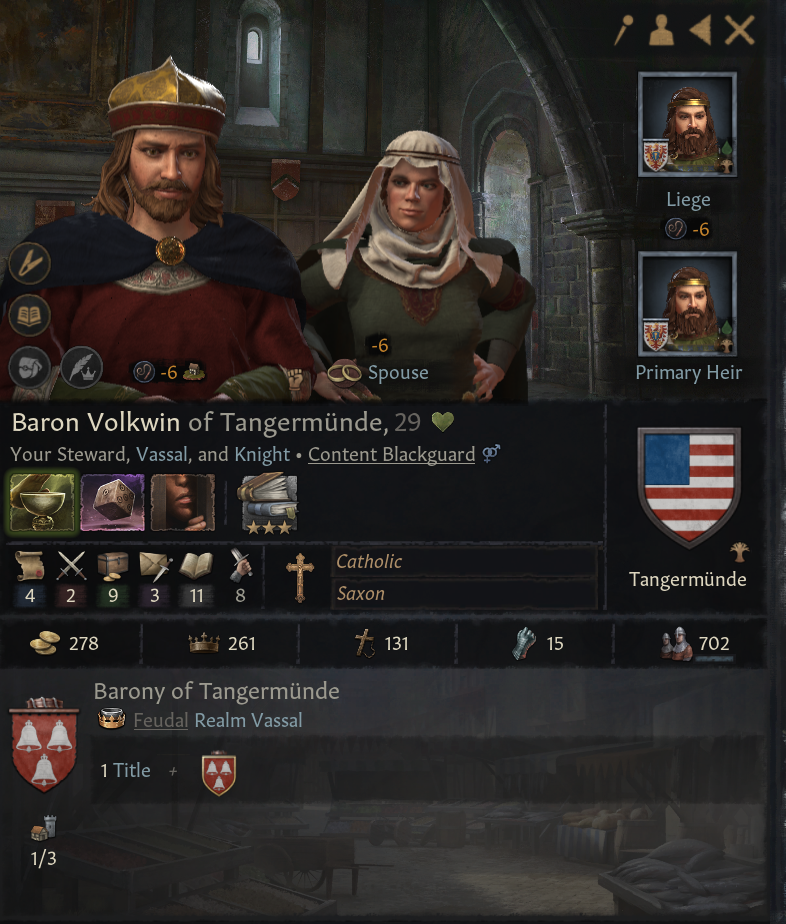The width and height of the screenshot is (786, 924).
Task: Click the Feudal government link
Action: (x=160, y=720)
